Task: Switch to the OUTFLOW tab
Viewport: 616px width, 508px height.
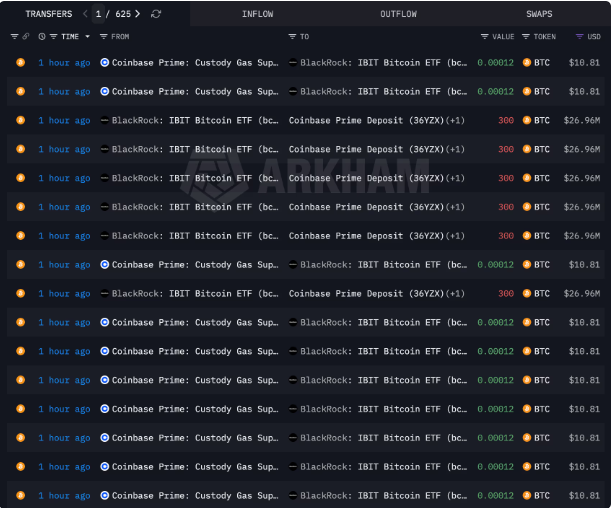Action: click(399, 14)
